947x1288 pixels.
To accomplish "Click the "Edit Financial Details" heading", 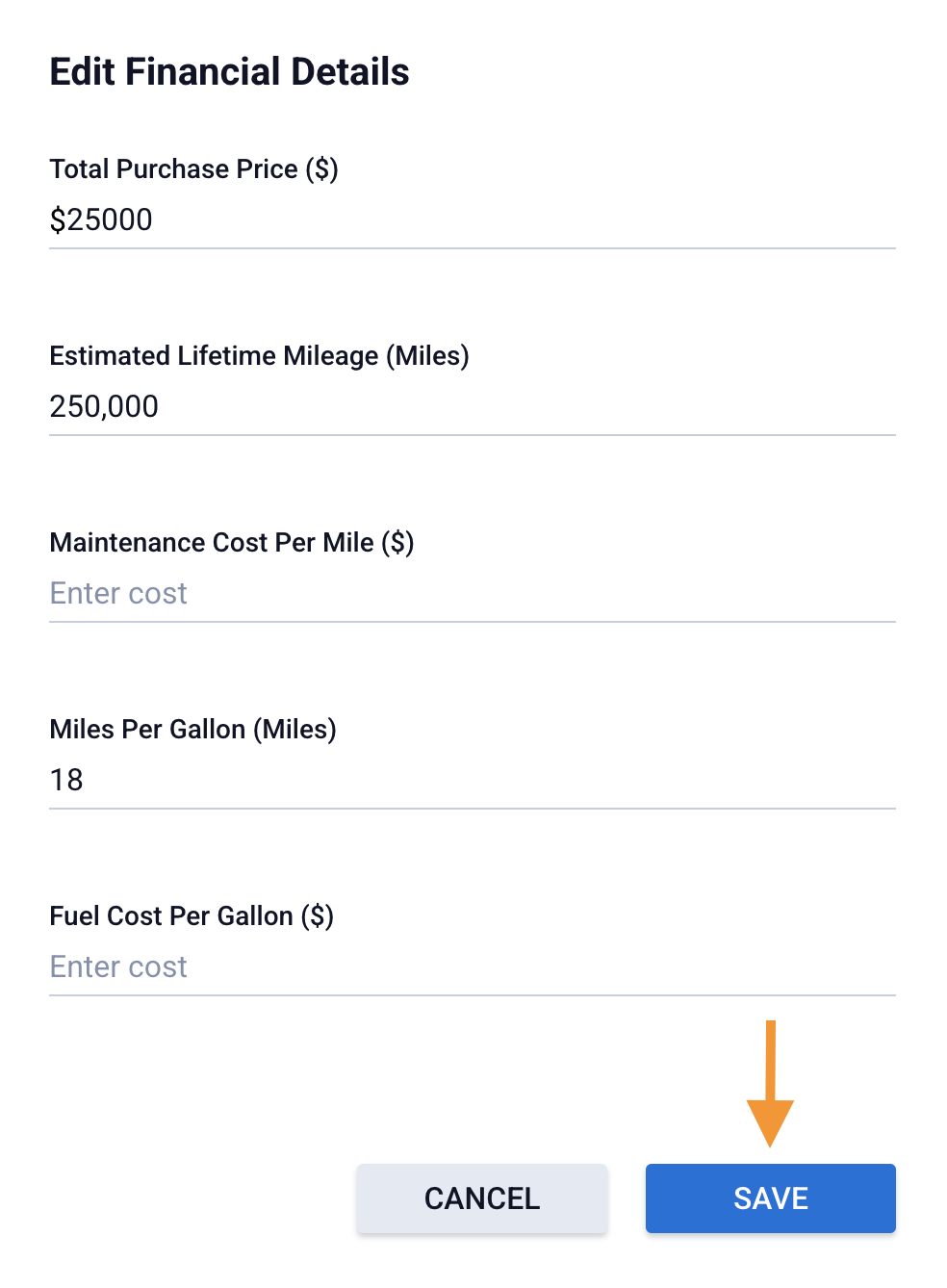I will pos(229,72).
